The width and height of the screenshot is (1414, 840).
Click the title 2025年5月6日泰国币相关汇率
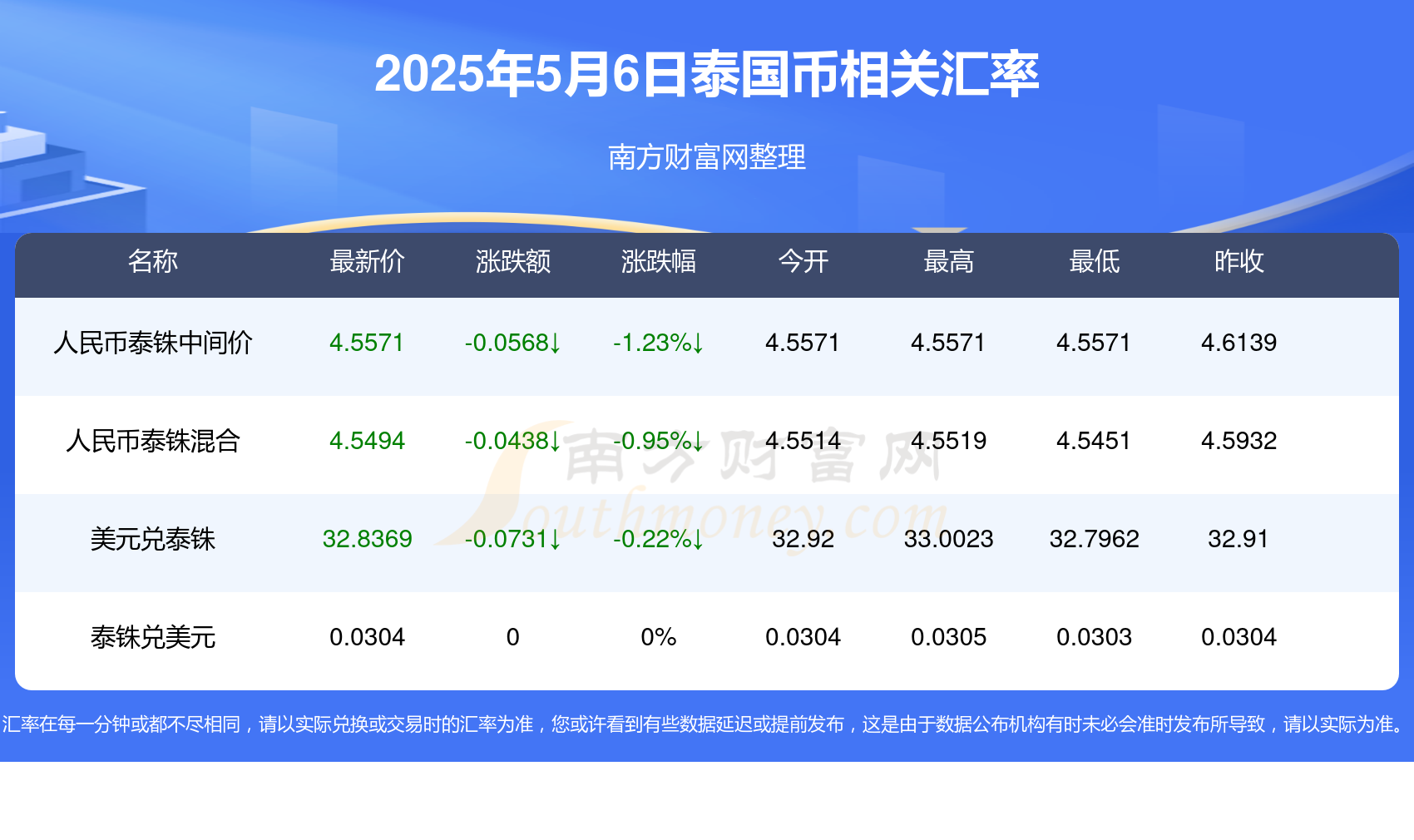[x=707, y=74]
